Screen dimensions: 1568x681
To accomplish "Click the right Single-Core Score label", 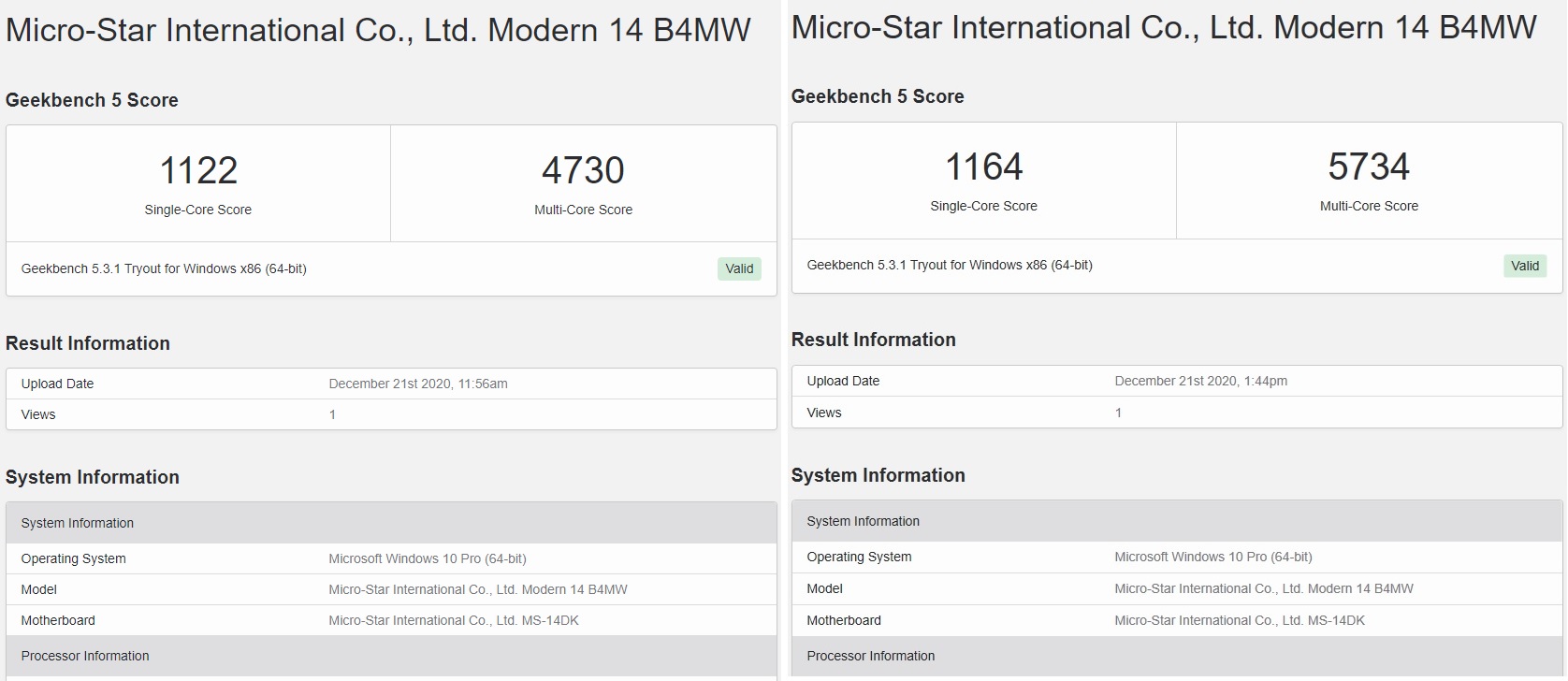I will (984, 206).
